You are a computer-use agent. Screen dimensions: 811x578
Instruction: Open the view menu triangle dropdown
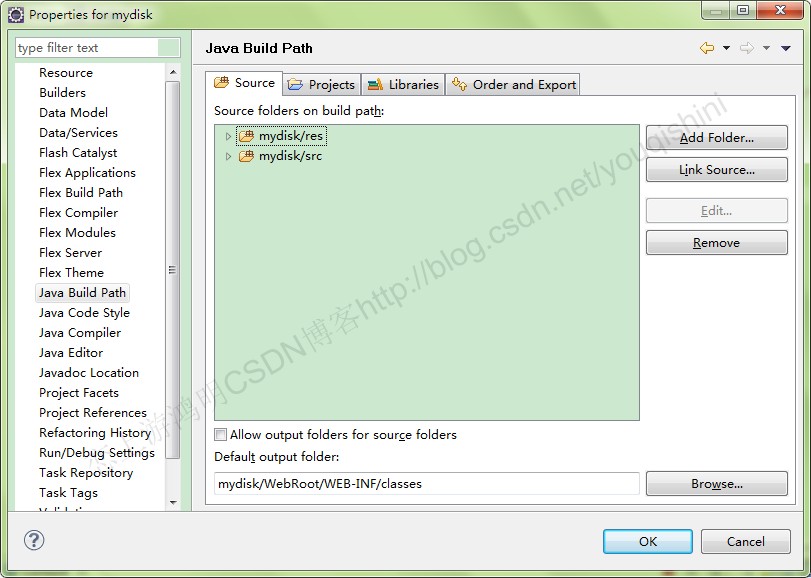pyautogui.click(x=786, y=48)
